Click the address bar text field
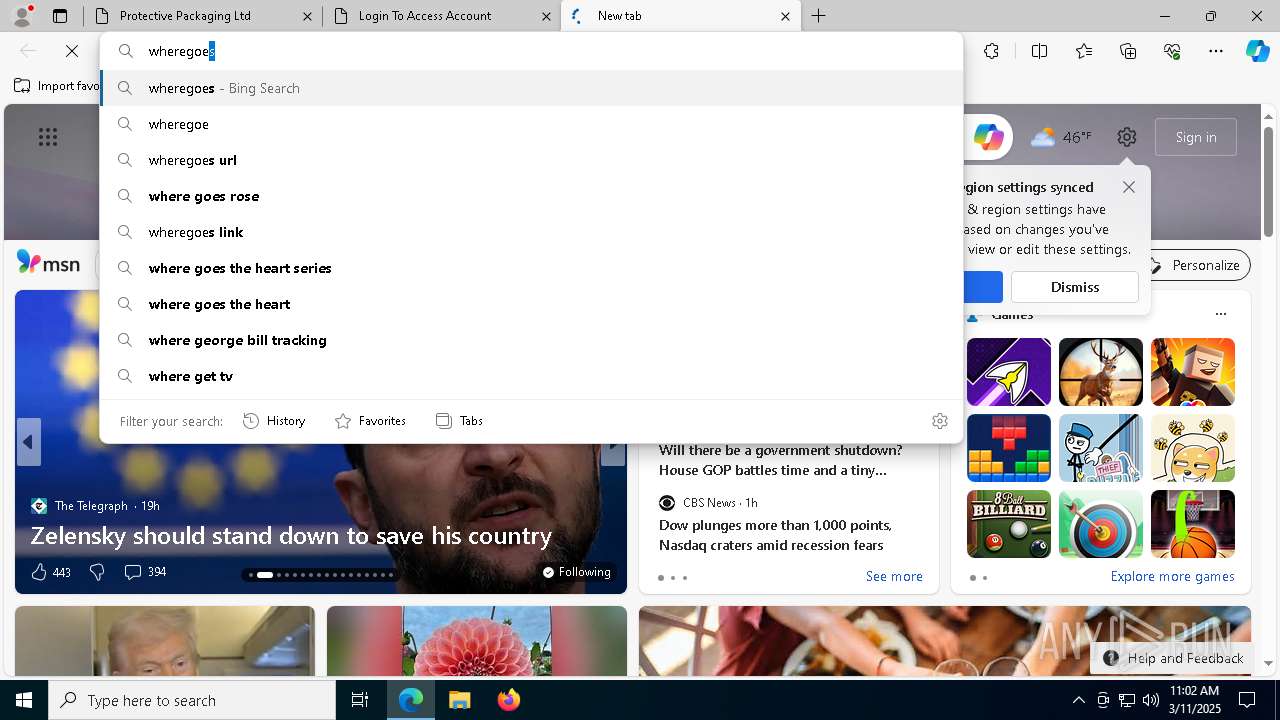 [x=530, y=51]
